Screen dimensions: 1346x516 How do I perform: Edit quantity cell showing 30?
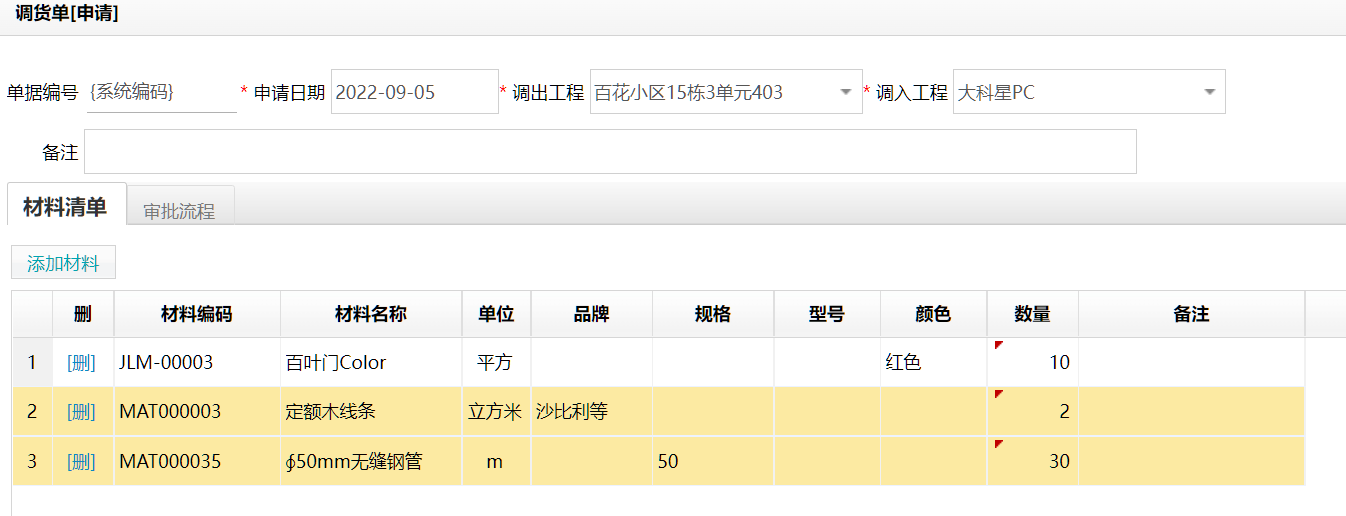click(1032, 462)
